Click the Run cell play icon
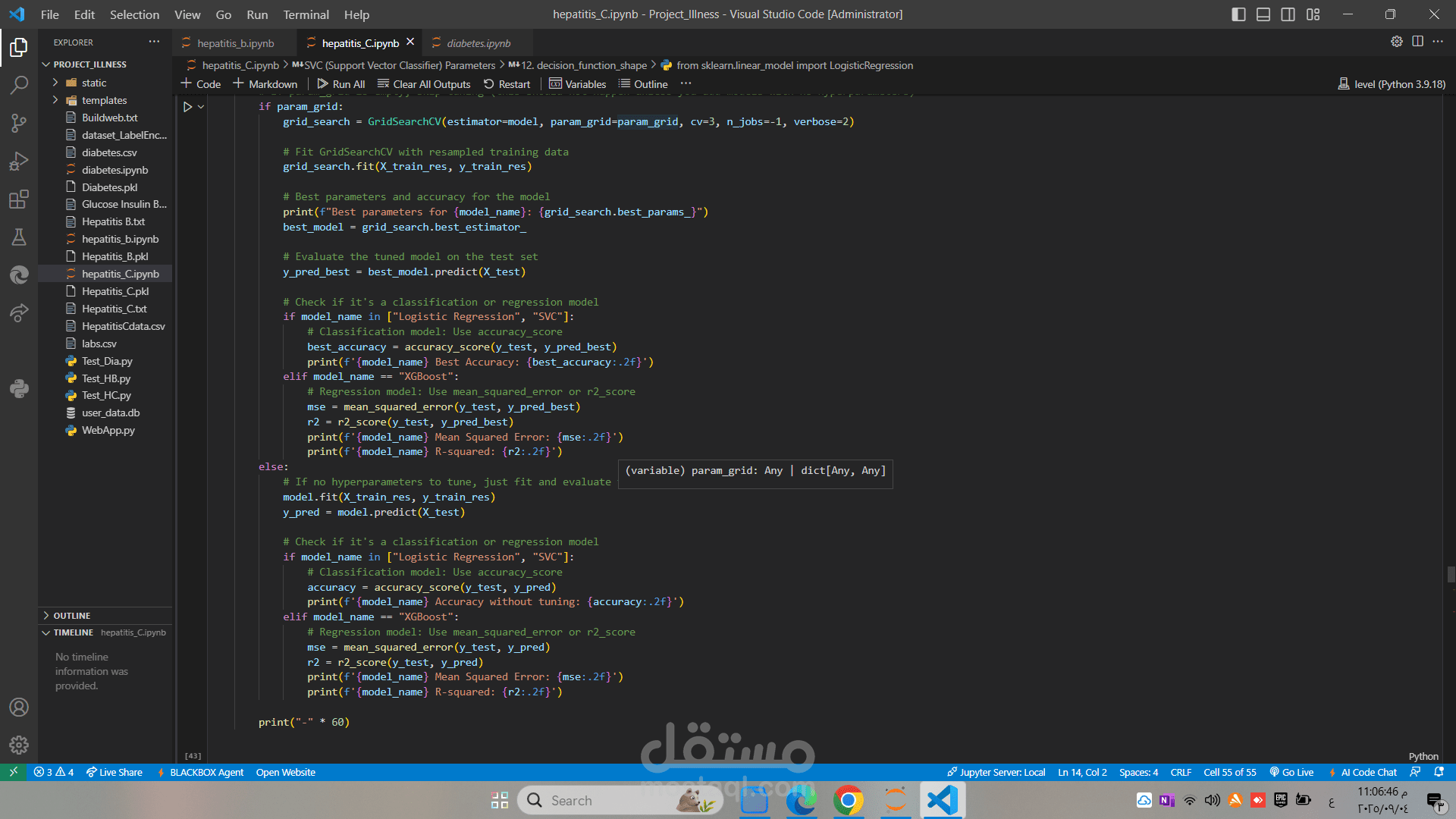1456x819 pixels. (187, 107)
